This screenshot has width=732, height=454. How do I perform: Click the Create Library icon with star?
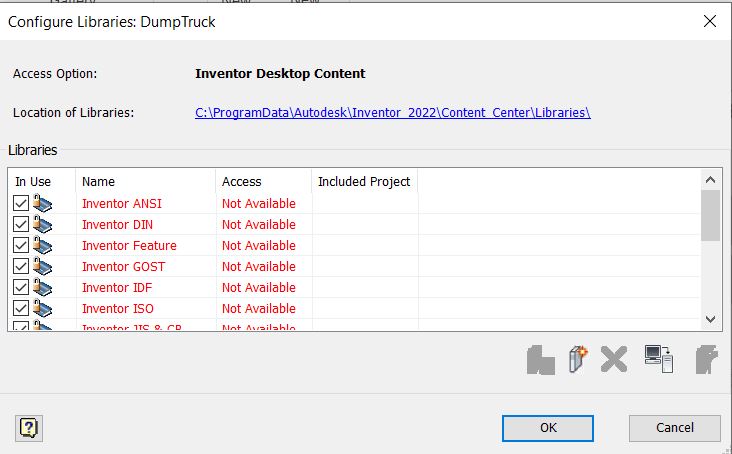pos(578,359)
